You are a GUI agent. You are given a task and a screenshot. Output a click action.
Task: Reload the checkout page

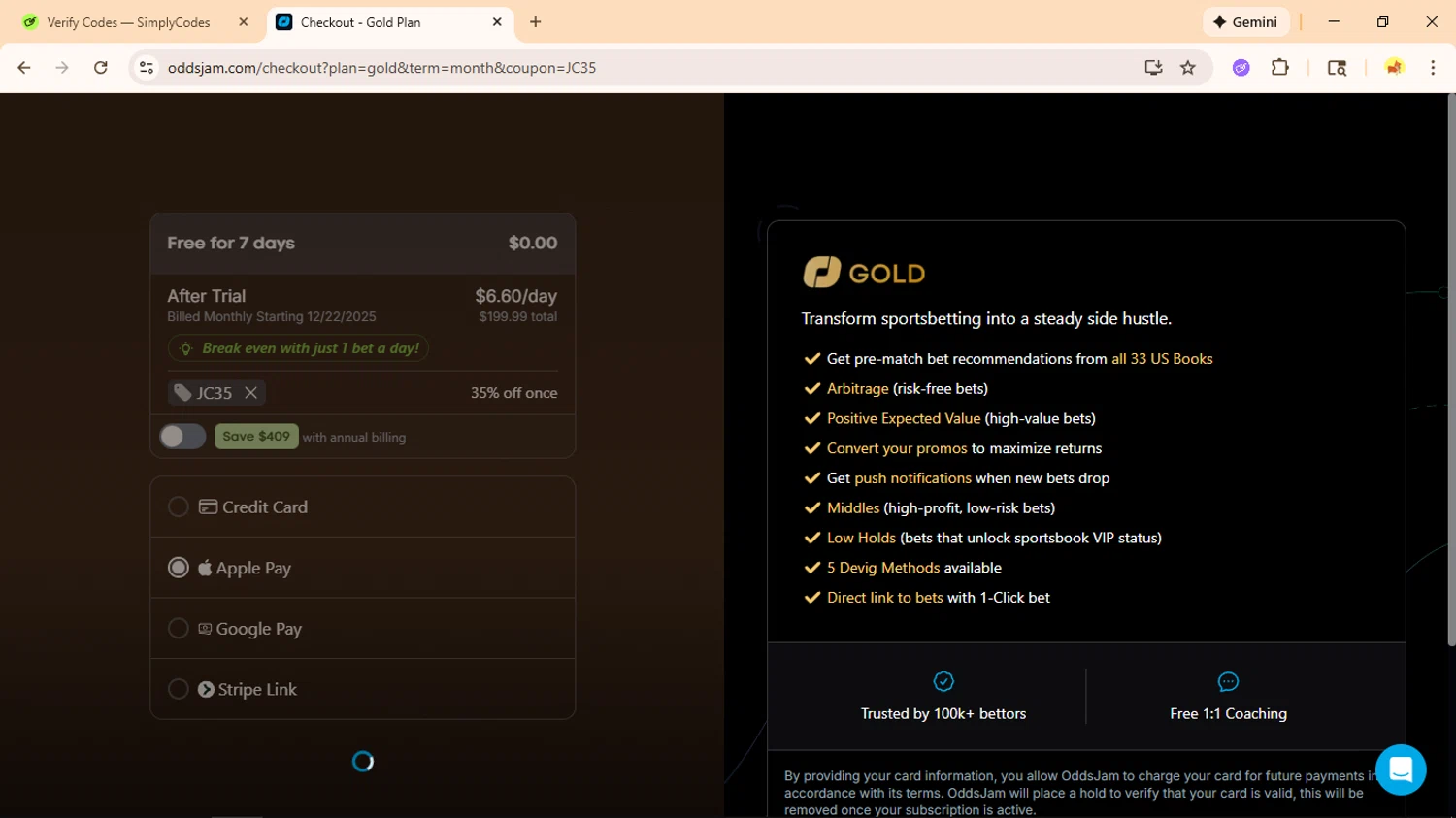[101, 68]
